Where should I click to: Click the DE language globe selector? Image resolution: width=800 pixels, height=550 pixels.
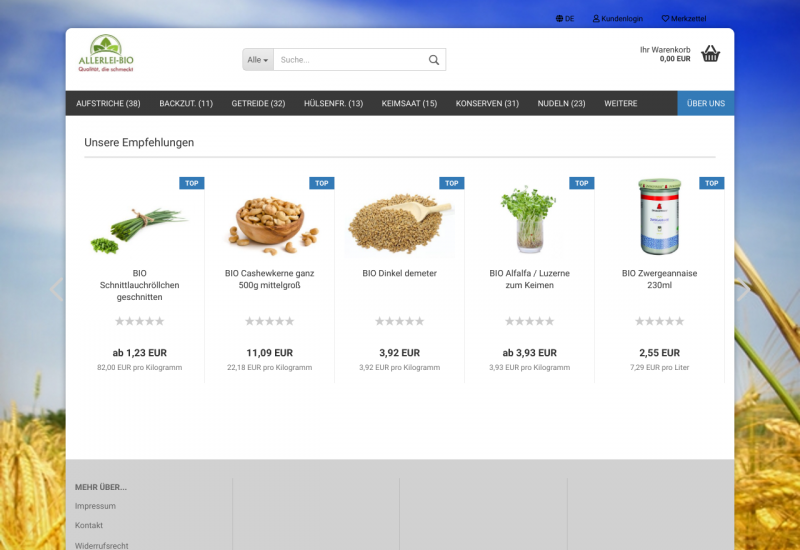(565, 19)
